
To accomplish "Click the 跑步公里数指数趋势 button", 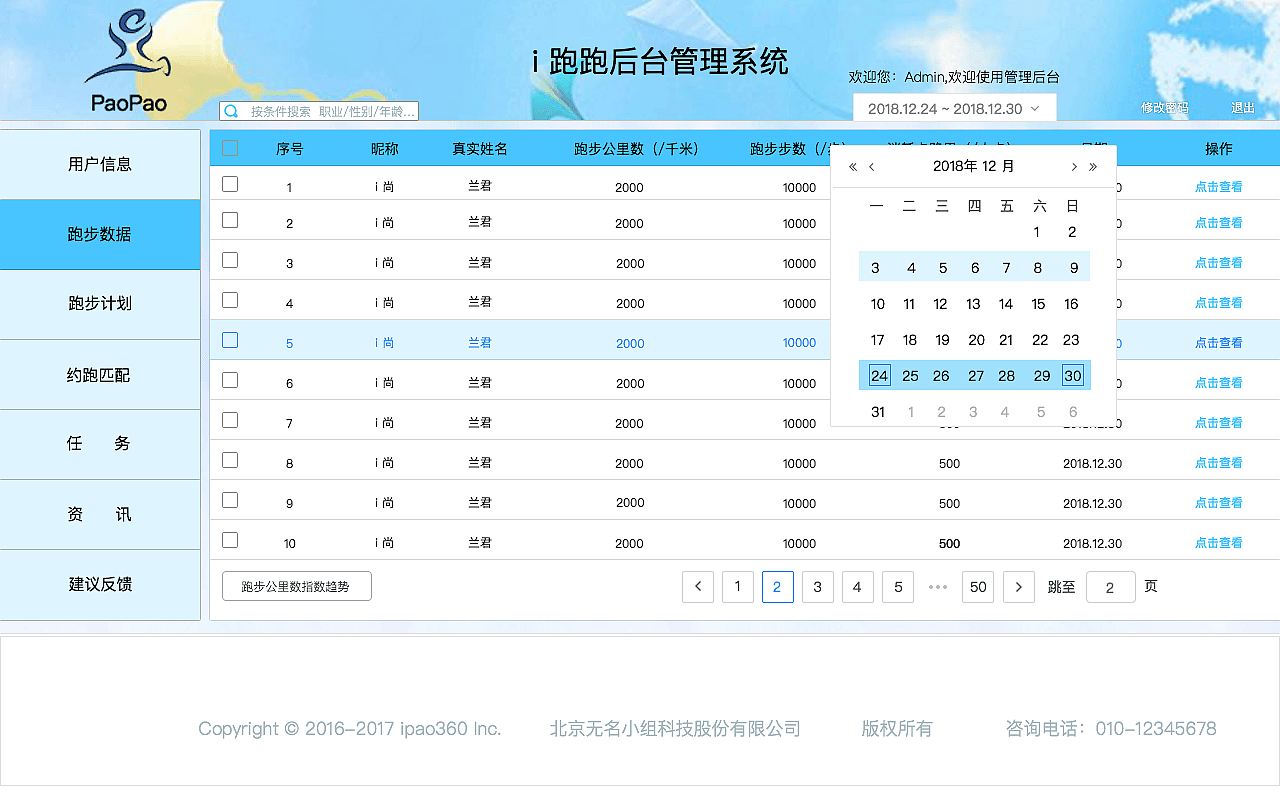I will click(x=296, y=587).
